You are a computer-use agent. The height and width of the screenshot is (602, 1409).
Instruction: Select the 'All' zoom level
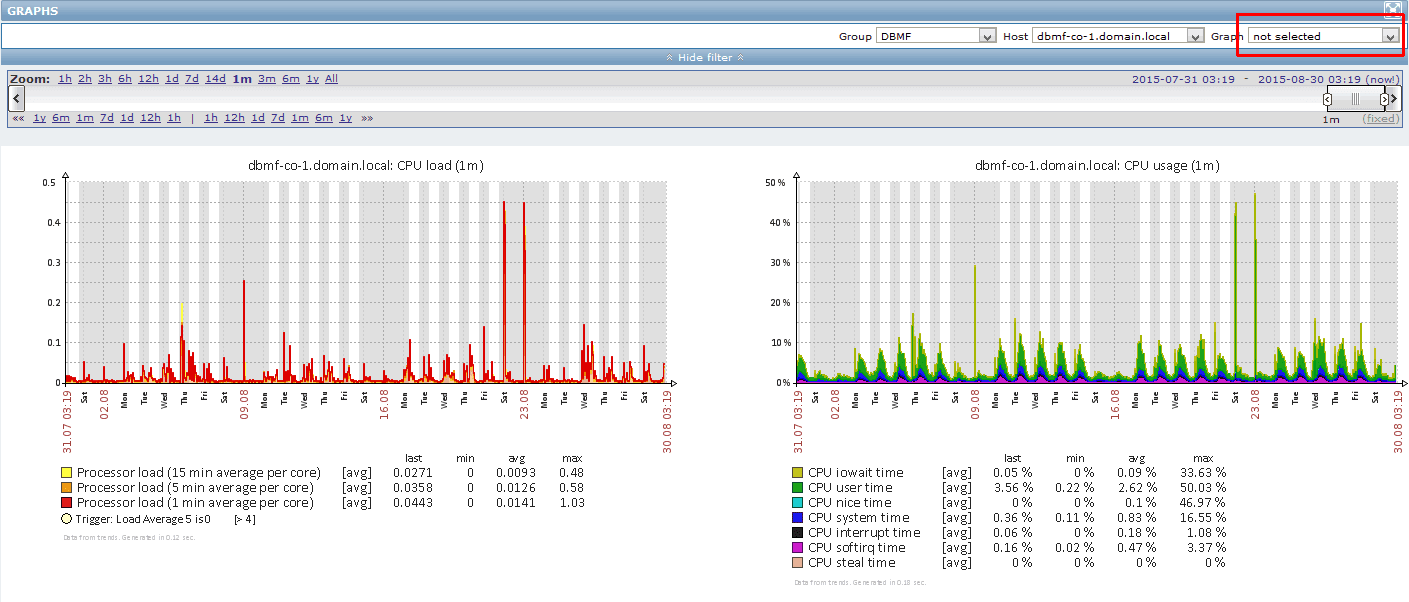(x=331, y=78)
